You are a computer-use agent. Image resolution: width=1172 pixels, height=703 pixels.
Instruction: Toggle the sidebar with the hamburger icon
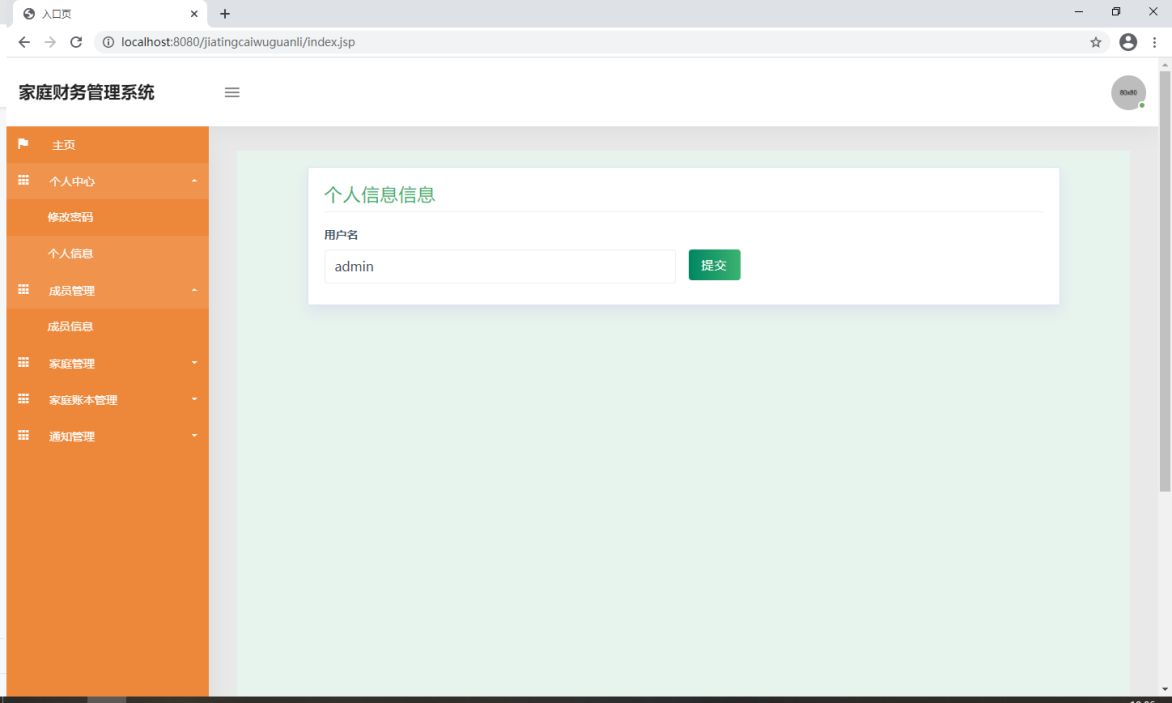coord(232,93)
